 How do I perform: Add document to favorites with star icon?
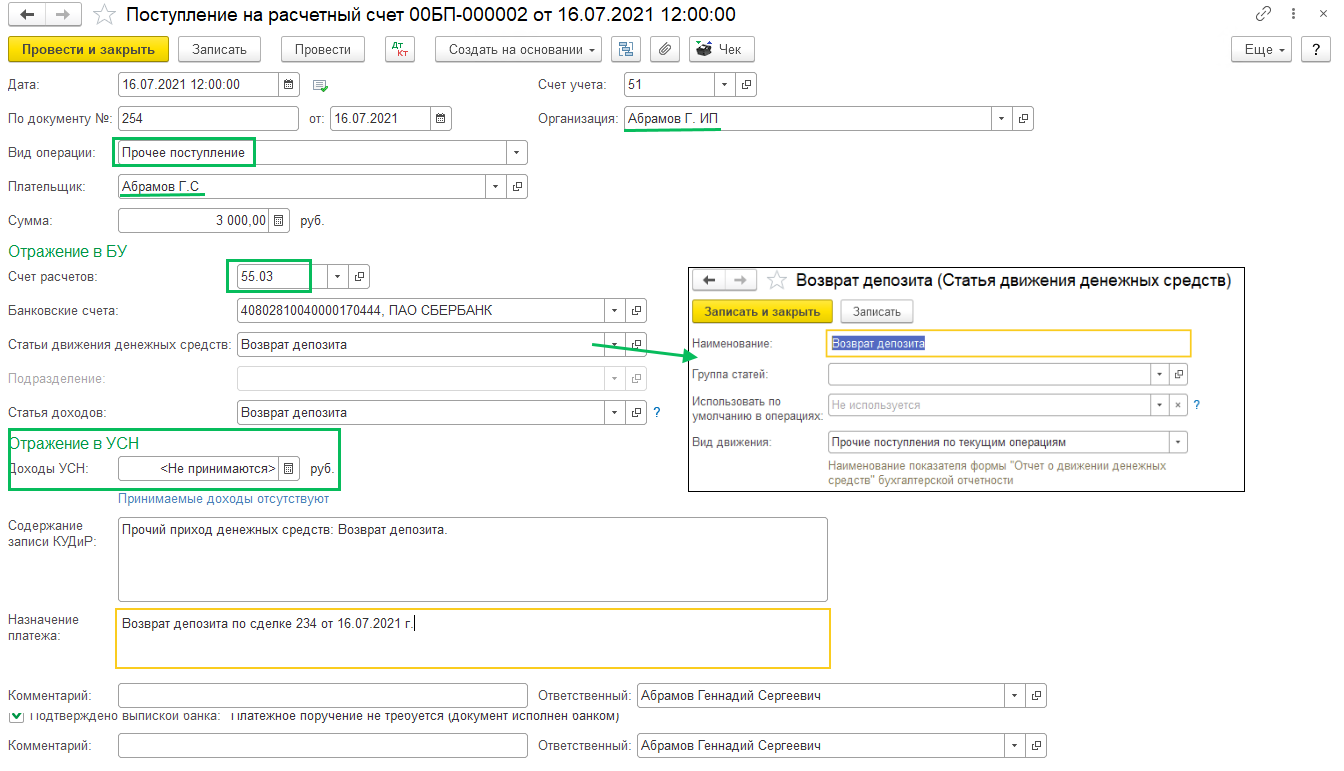point(103,15)
